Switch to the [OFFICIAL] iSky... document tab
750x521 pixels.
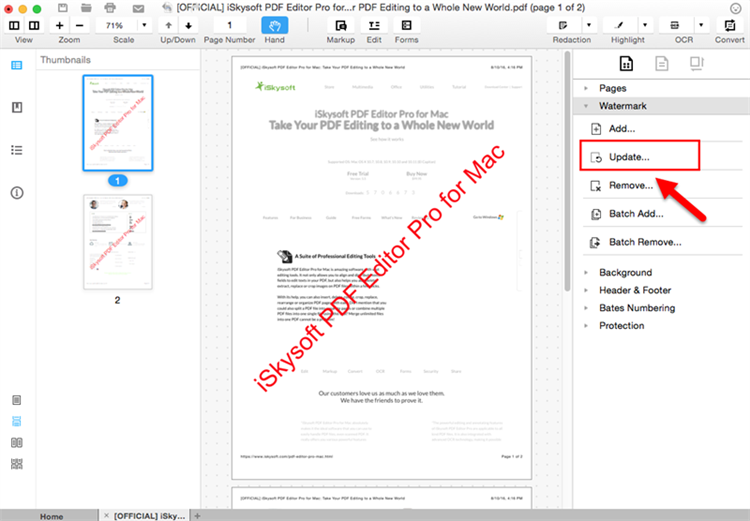pyautogui.click(x=149, y=516)
